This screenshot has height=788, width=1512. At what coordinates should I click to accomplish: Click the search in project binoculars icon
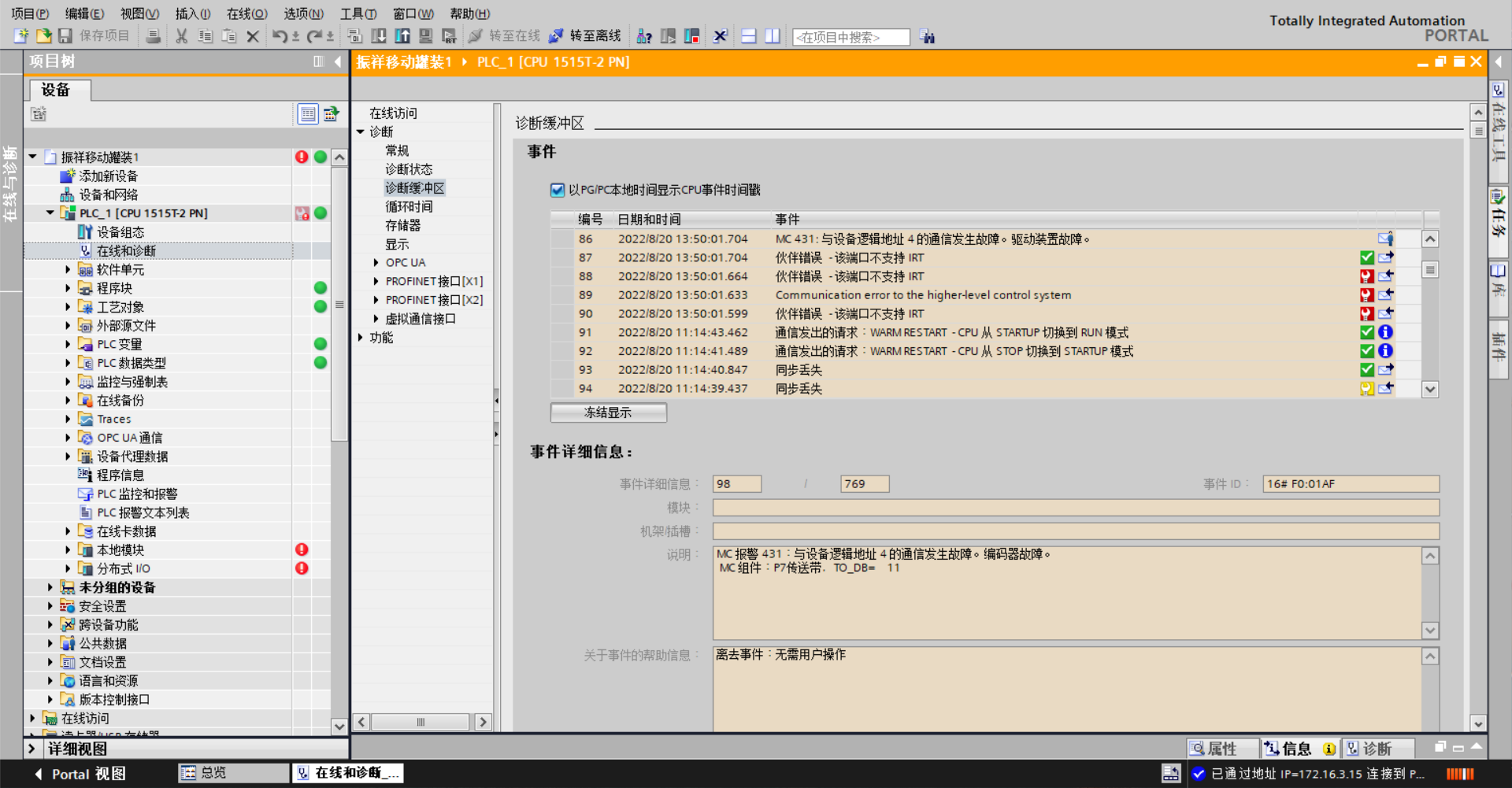[x=927, y=37]
